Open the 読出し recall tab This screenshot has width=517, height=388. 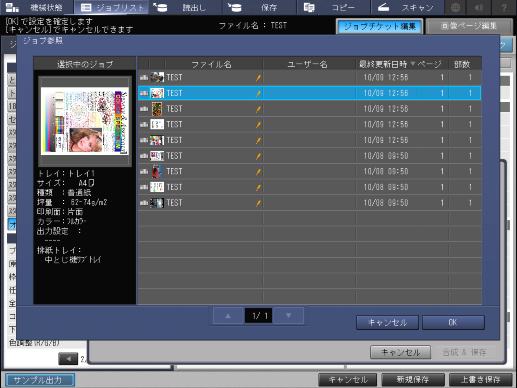click(x=184, y=7)
